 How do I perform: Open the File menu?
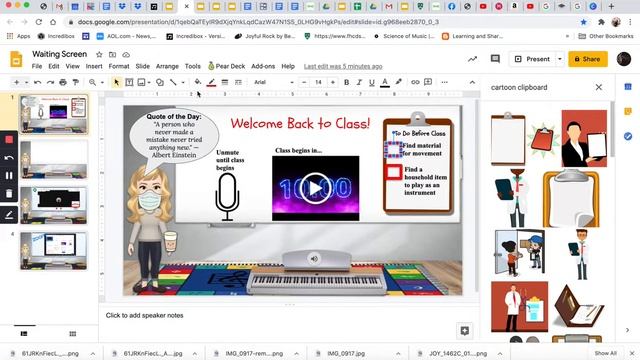coord(37,66)
